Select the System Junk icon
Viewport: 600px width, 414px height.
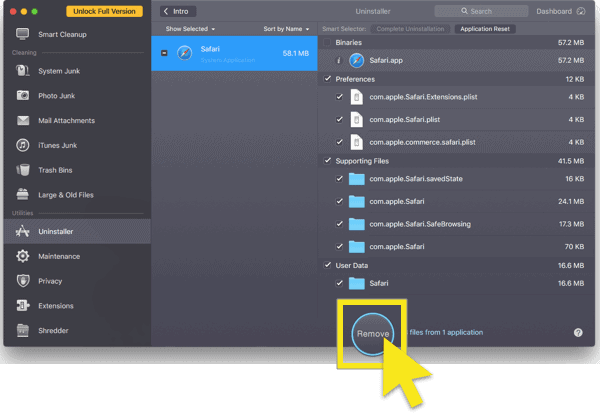23,71
